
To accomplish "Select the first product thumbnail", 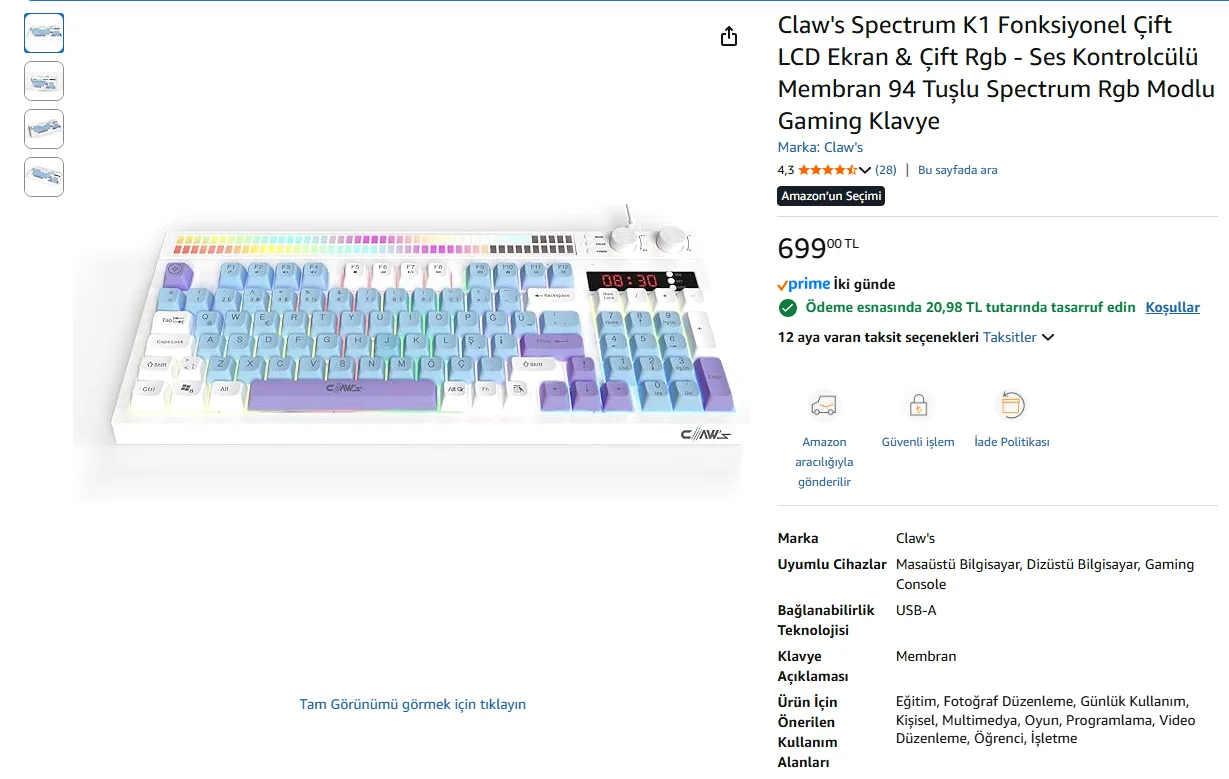I will (44, 33).
